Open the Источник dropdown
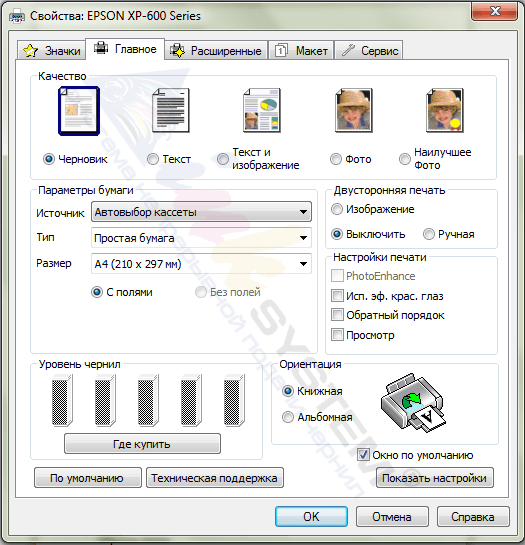The height and width of the screenshot is (545, 525). (x=201, y=212)
